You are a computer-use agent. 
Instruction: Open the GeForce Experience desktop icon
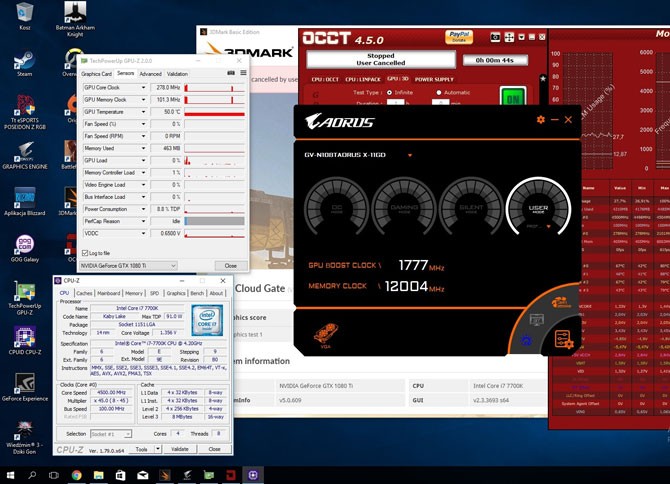coord(25,383)
